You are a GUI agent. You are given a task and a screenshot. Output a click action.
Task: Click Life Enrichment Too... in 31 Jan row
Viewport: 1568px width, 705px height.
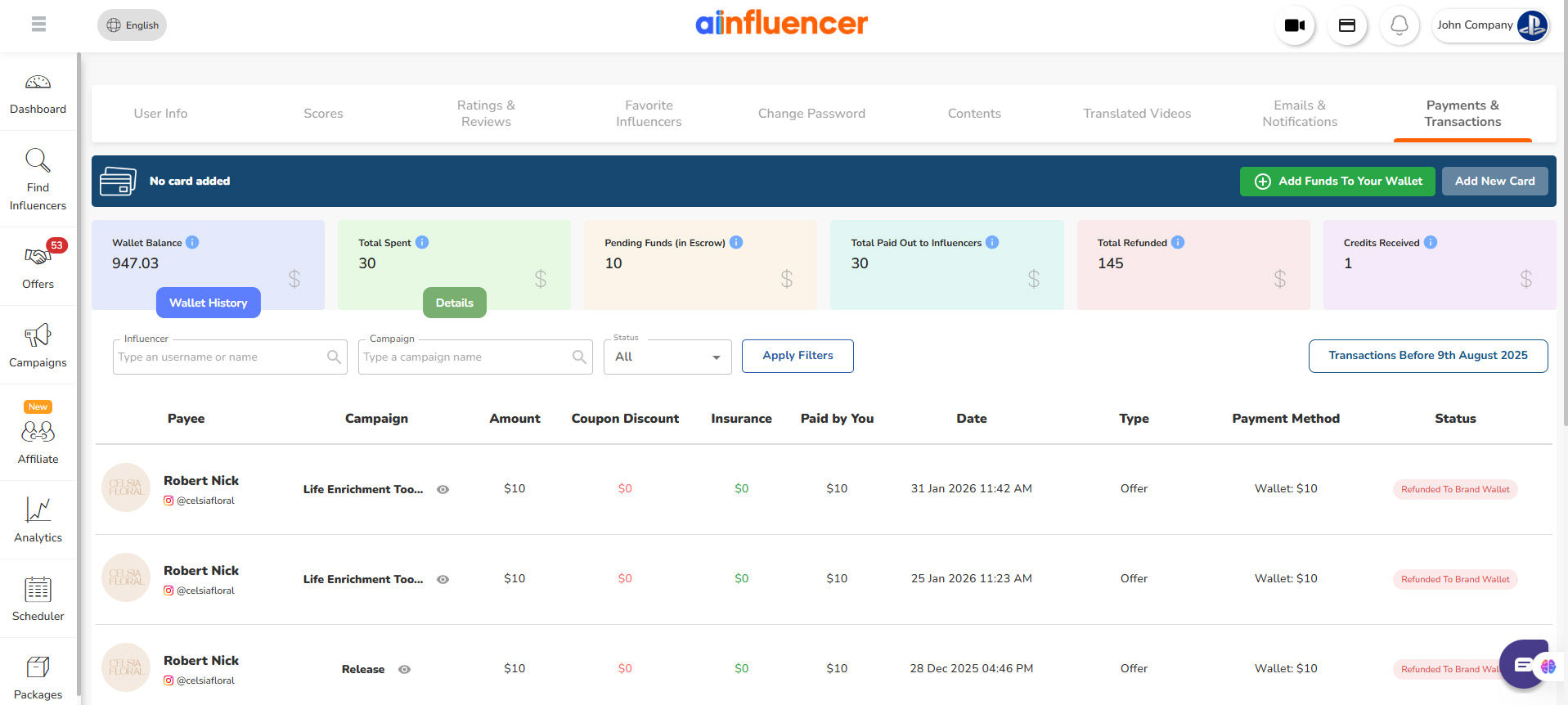point(363,489)
